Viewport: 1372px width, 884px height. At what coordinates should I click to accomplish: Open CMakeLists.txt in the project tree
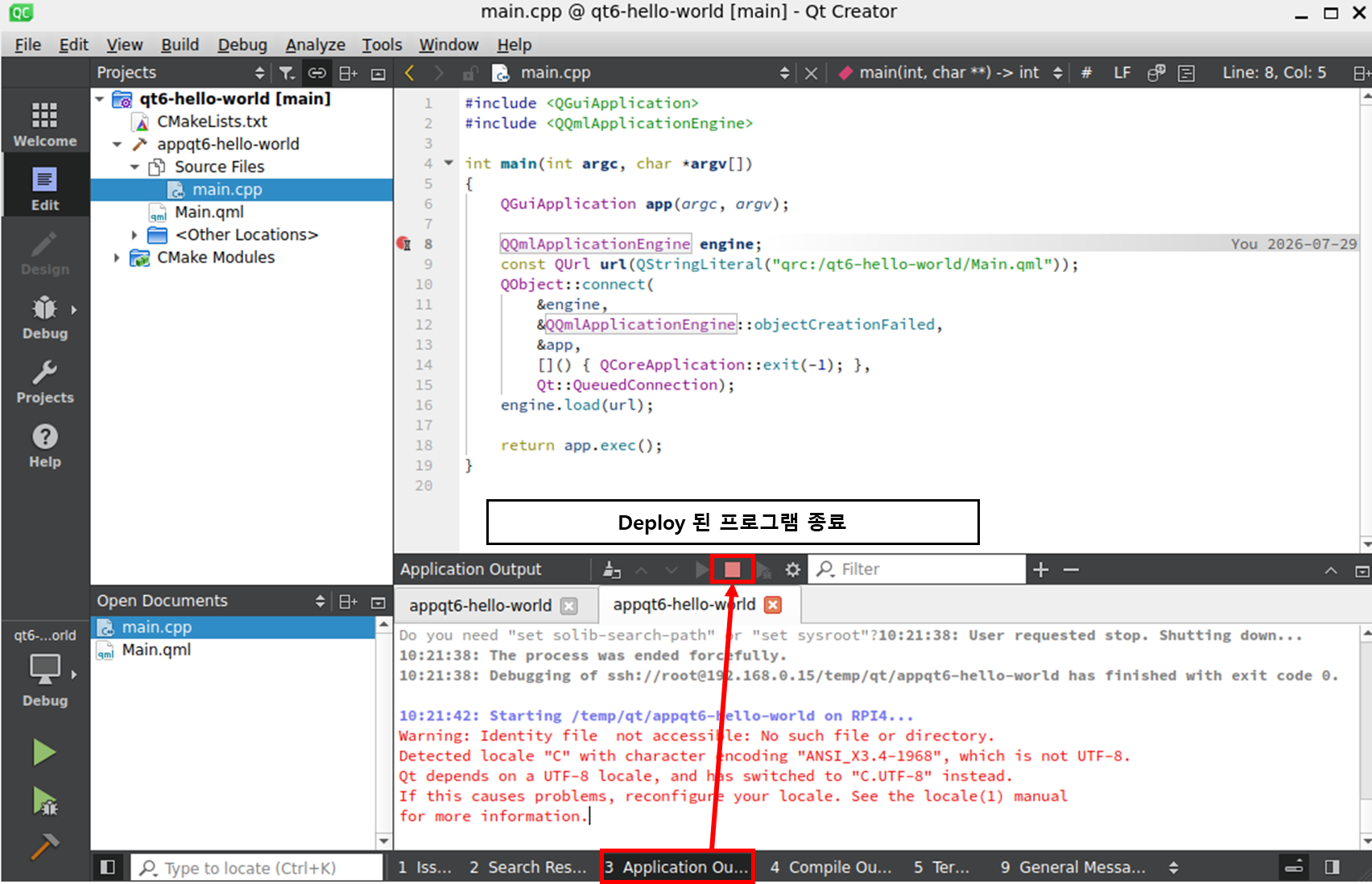click(213, 122)
